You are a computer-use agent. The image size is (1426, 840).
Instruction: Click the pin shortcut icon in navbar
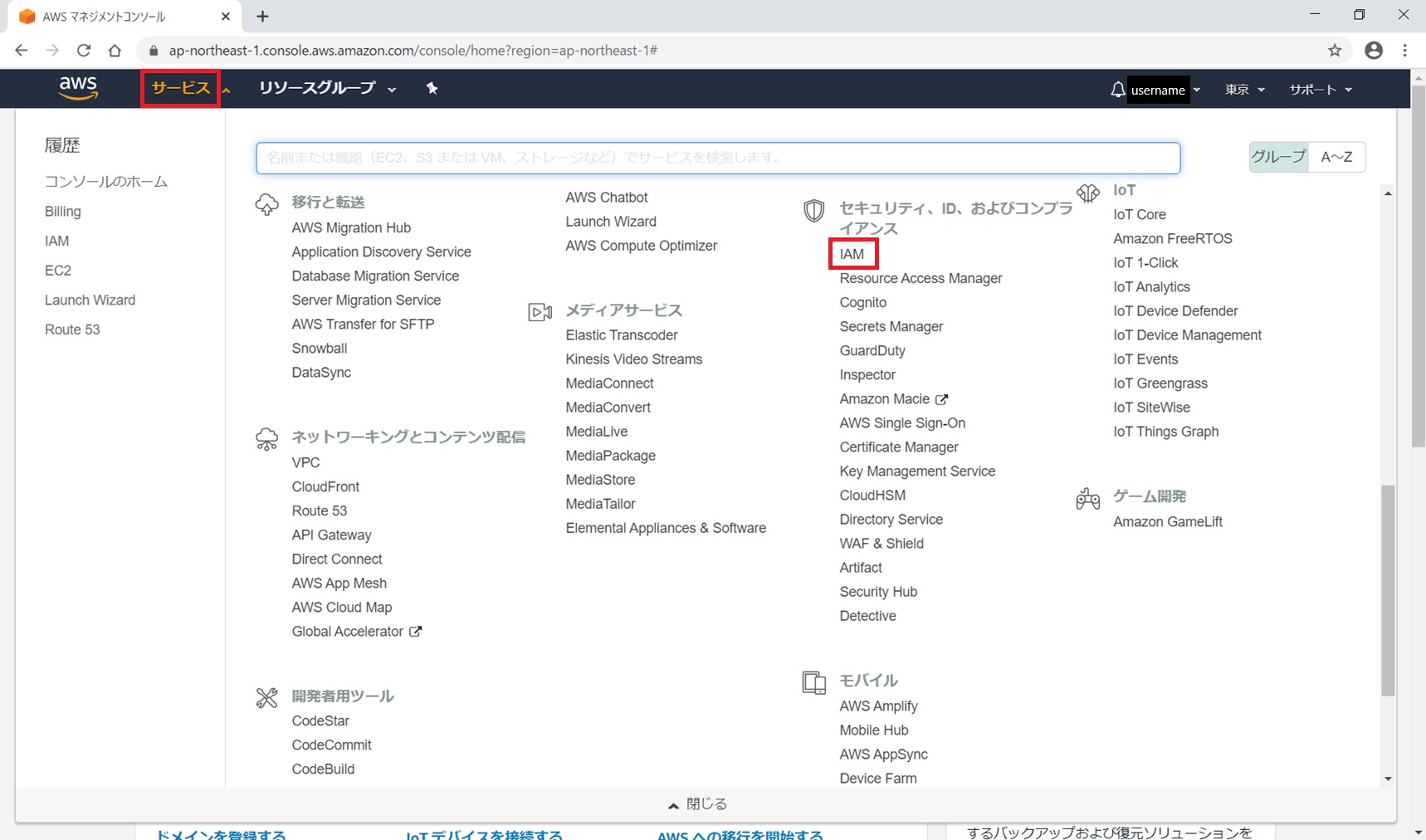pos(432,88)
